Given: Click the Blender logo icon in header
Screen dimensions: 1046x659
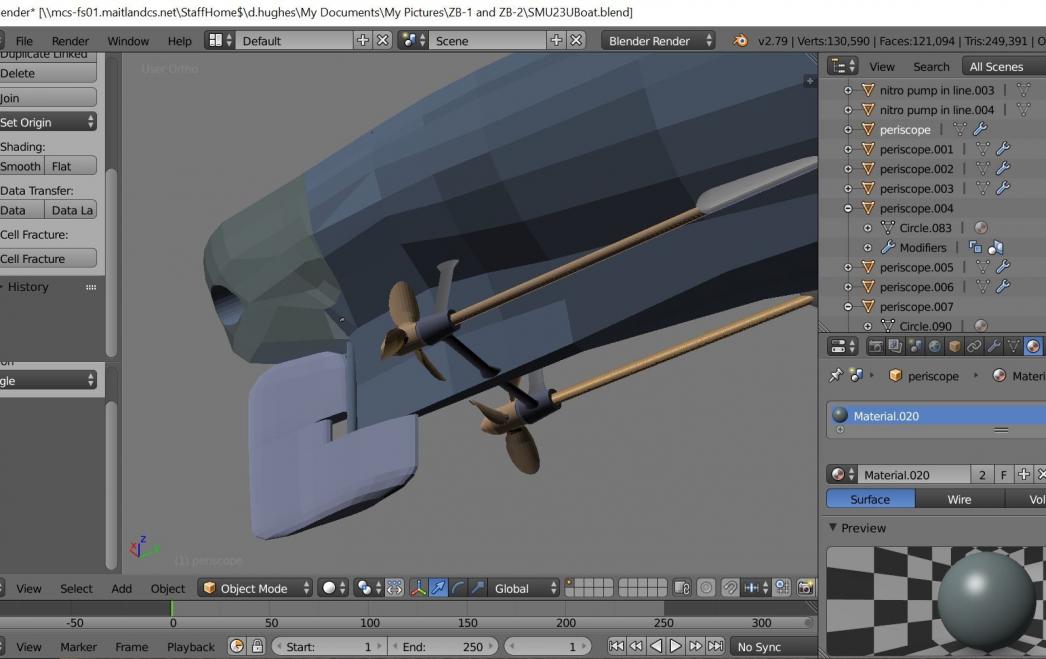Looking at the screenshot, I should pos(740,41).
